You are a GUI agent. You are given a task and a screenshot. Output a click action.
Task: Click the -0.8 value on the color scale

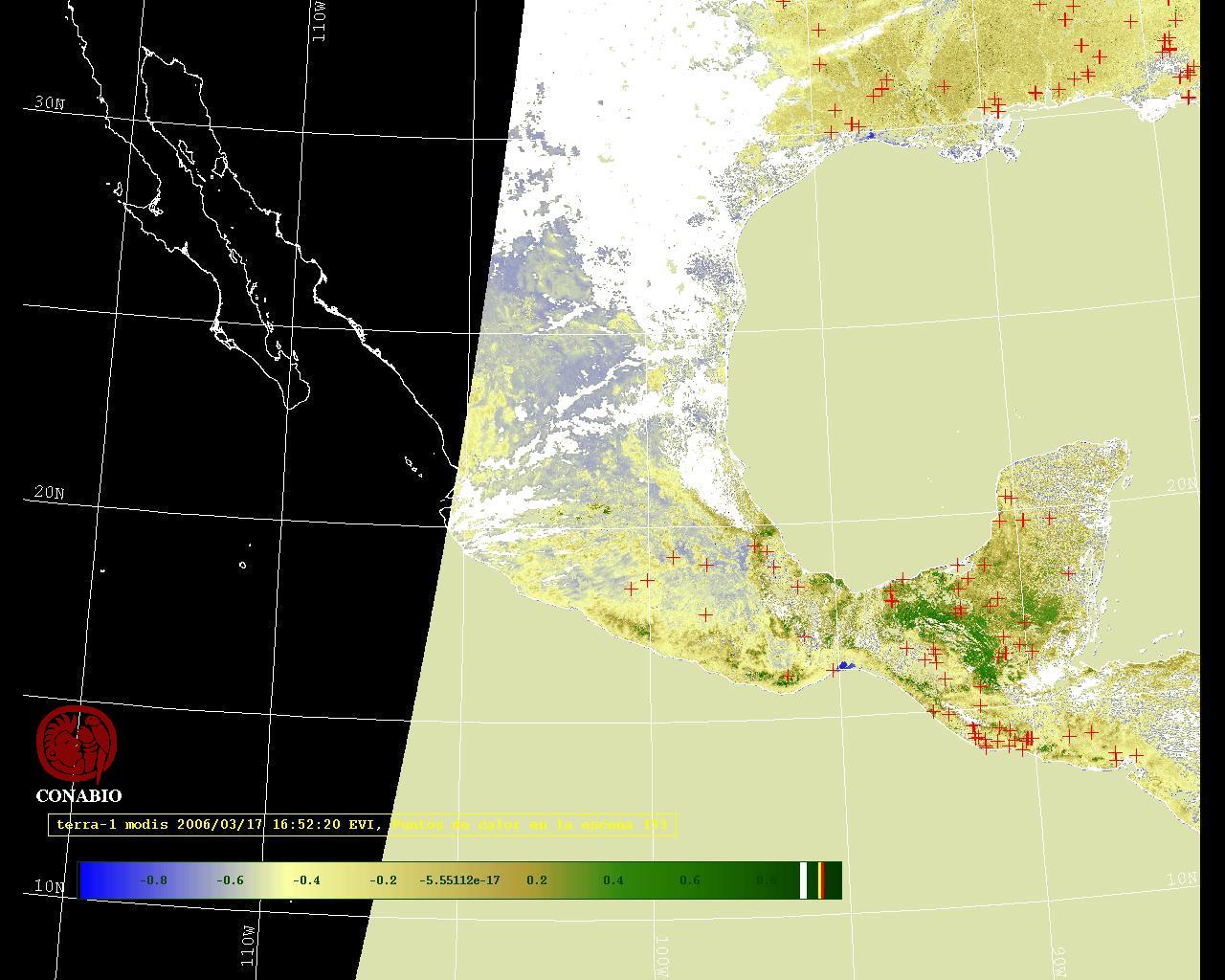pyautogui.click(x=153, y=880)
